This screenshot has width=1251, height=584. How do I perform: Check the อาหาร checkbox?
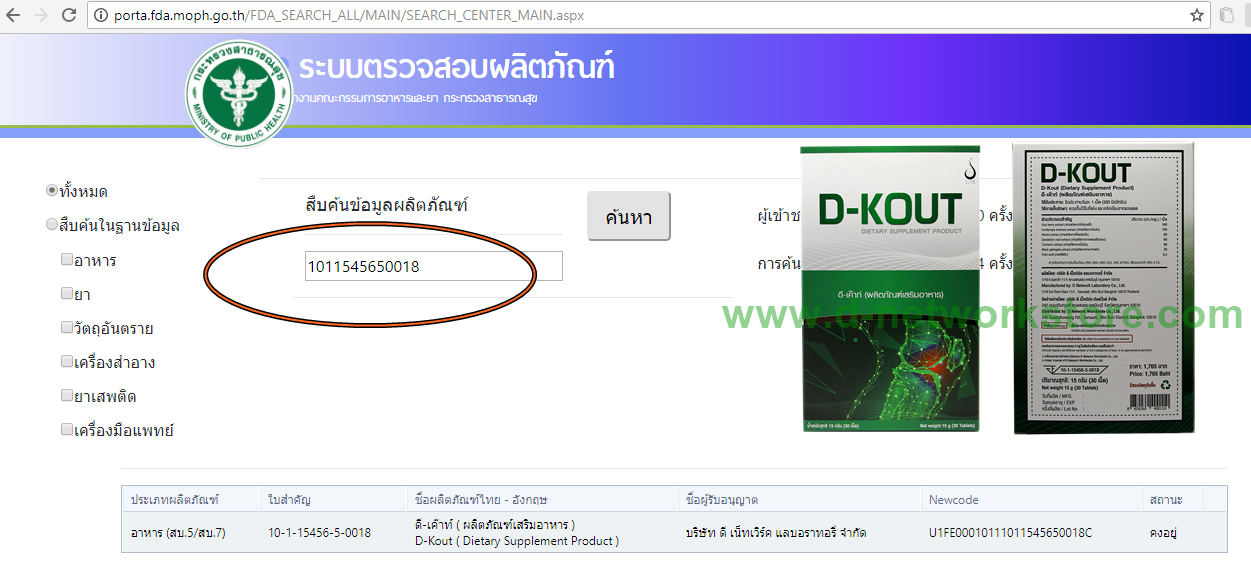[x=67, y=259]
